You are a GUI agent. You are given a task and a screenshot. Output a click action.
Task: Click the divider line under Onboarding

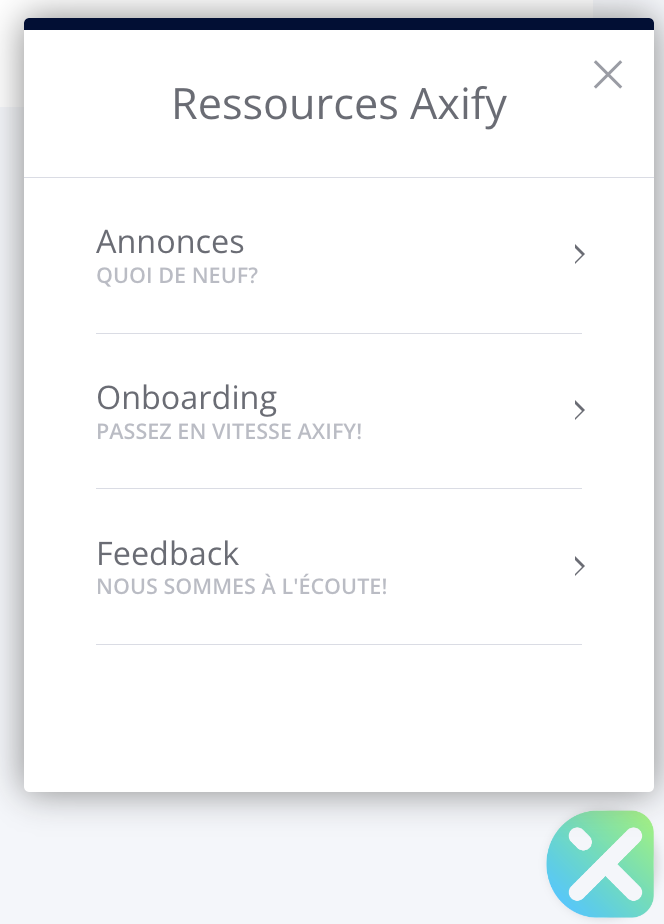coord(339,489)
